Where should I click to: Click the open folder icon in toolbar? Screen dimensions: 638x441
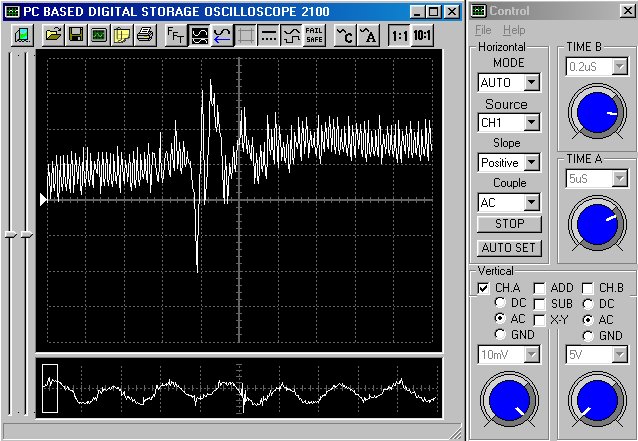click(53, 35)
